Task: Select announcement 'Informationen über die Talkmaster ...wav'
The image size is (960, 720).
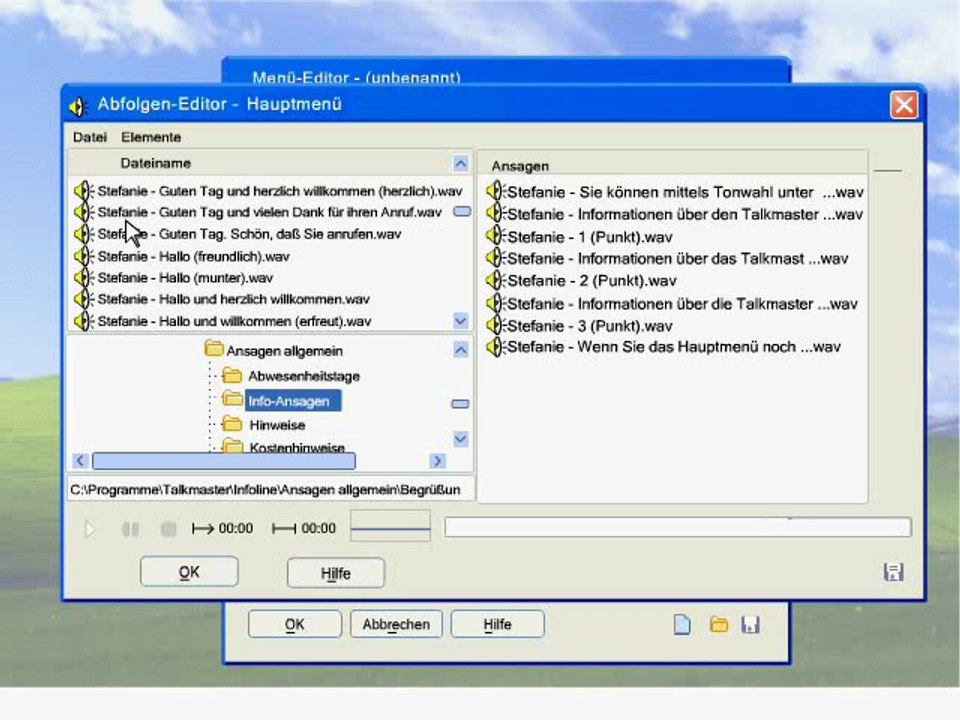Action: point(683,304)
